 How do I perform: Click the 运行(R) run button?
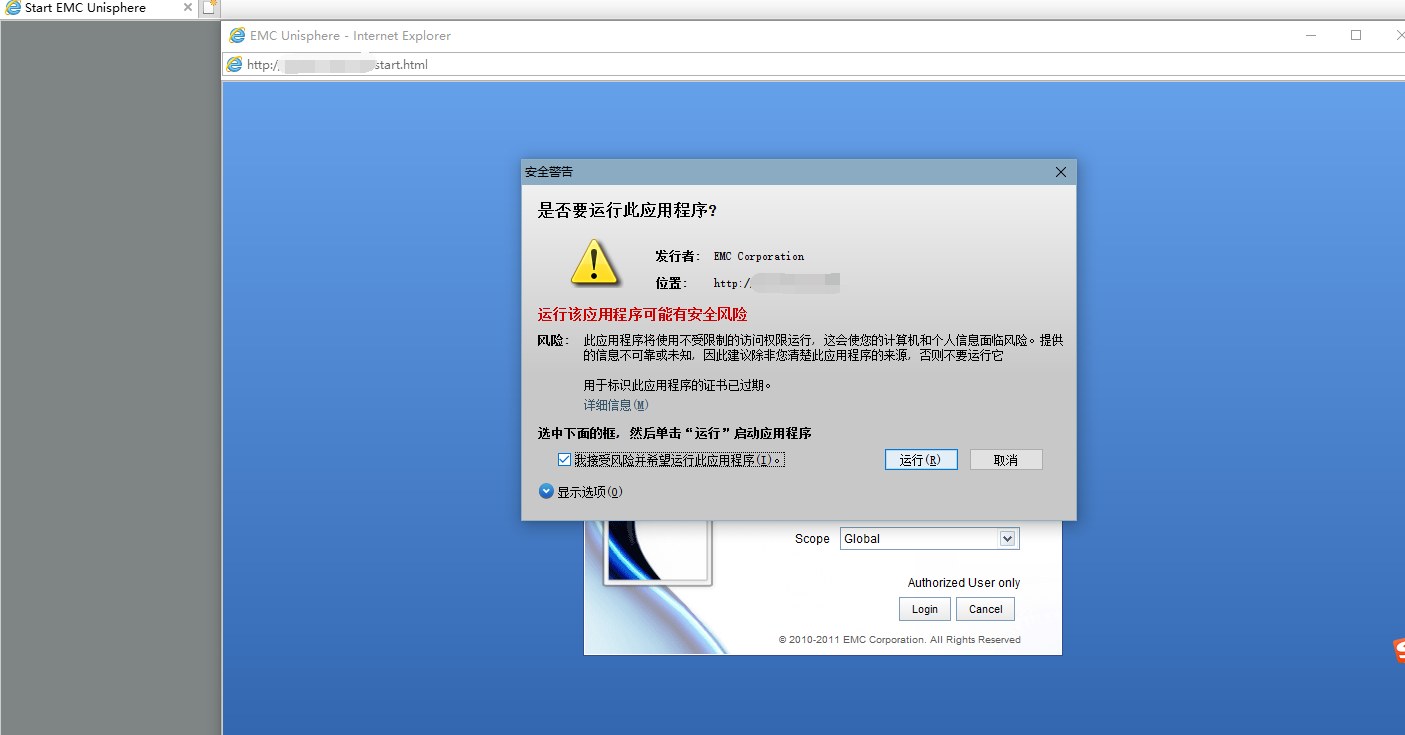921,460
